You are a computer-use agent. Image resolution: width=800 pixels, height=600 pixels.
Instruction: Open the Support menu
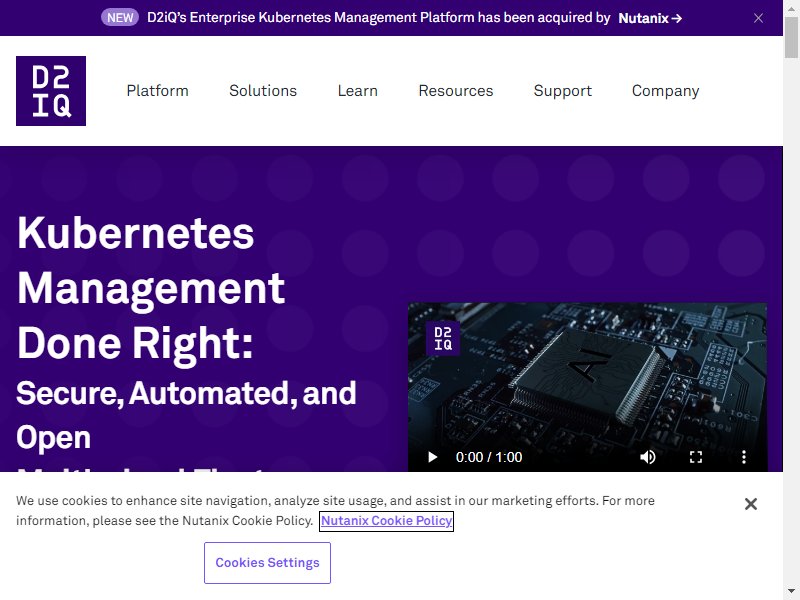point(563,91)
